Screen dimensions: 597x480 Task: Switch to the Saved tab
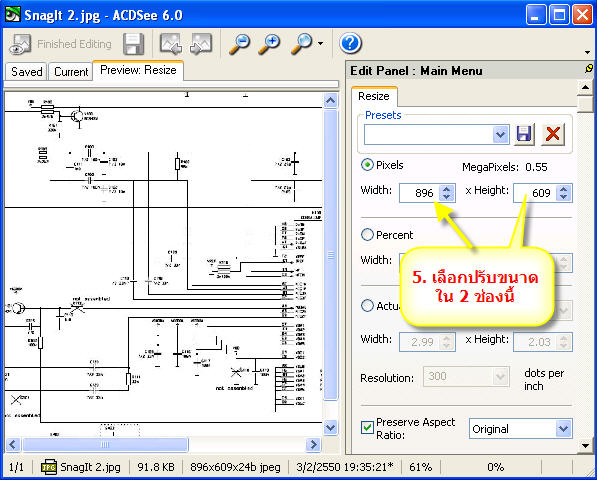point(27,72)
